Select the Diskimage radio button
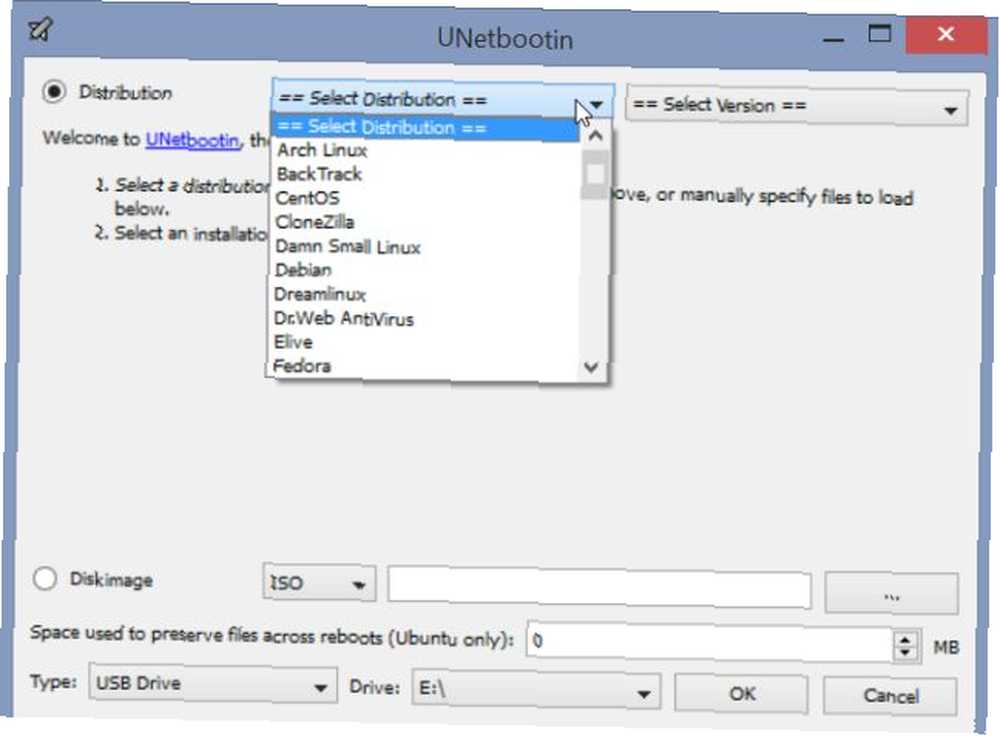 (x=45, y=578)
